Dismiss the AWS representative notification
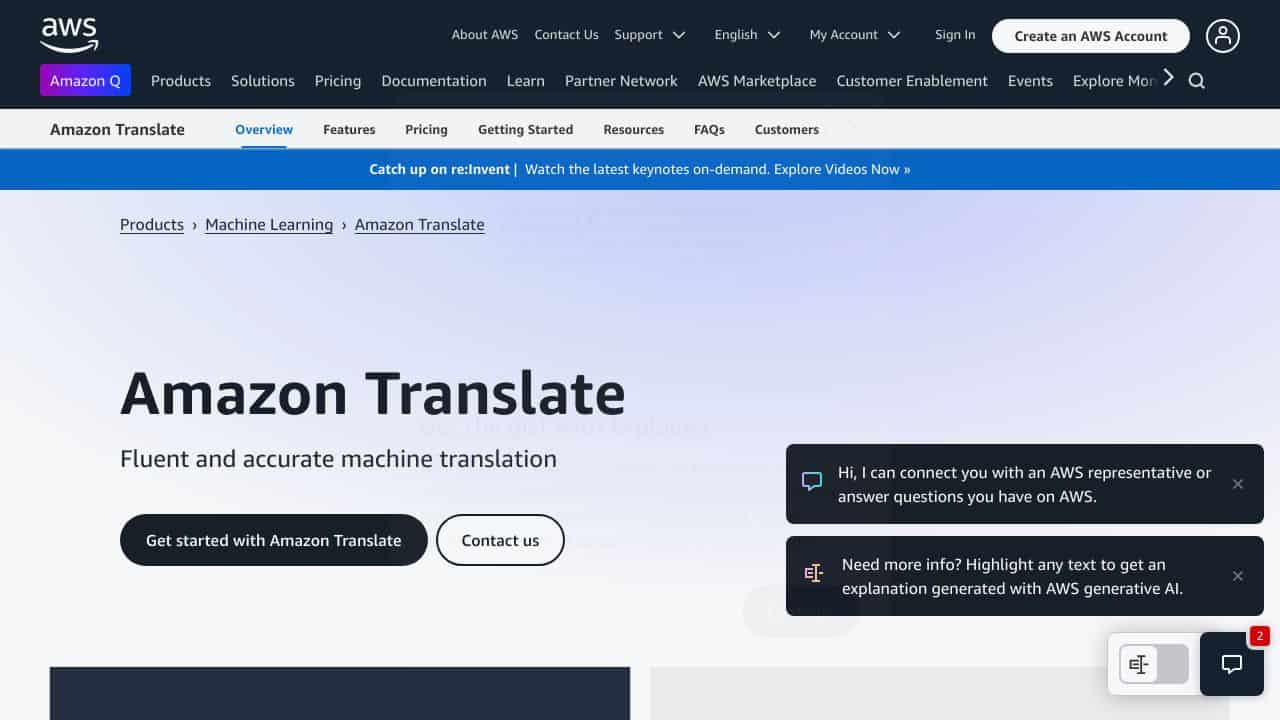Image resolution: width=1280 pixels, height=720 pixels. coord(1238,484)
